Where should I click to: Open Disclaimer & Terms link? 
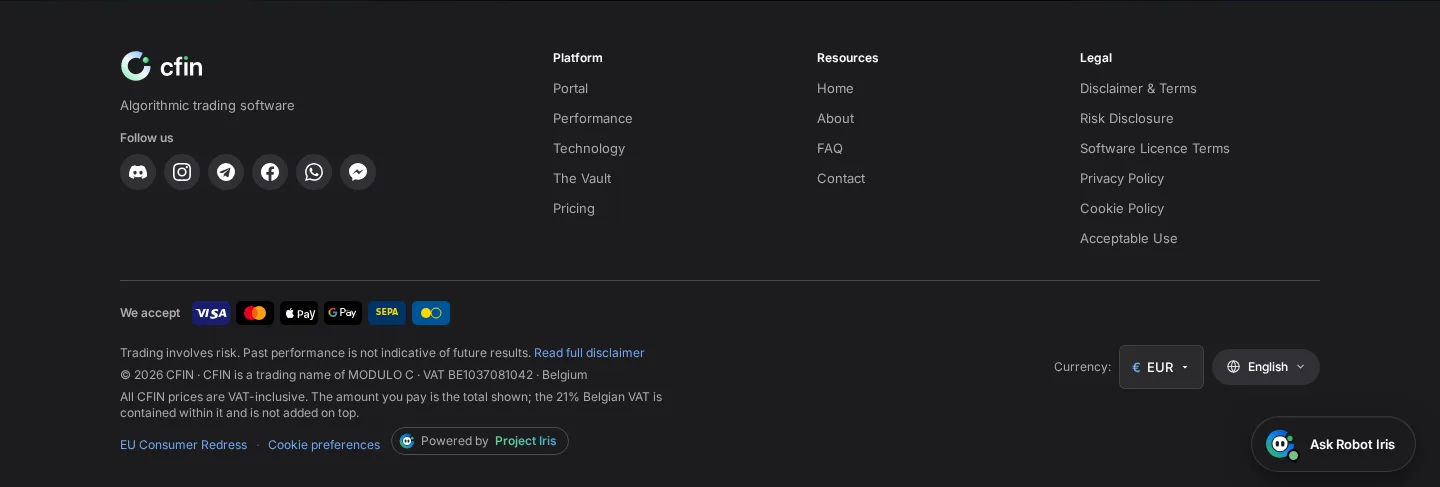coord(1138,88)
